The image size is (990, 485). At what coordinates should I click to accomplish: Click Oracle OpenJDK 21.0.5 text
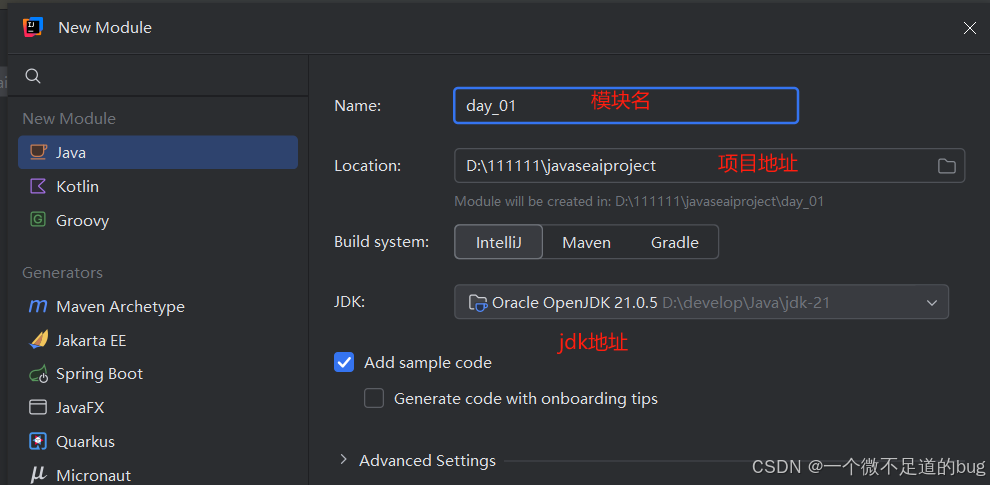coord(575,302)
